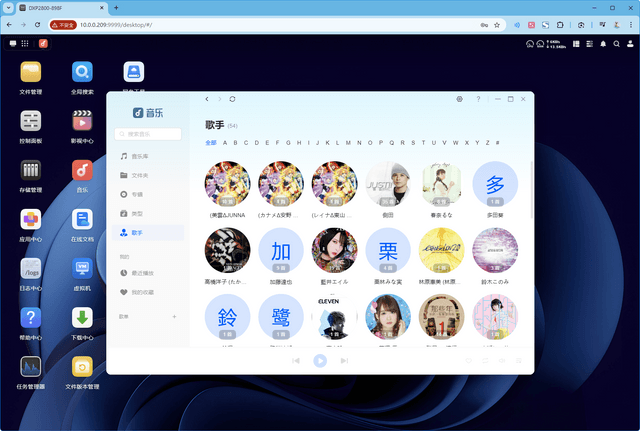
Task: Filter artists by letter A
Action: [x=225, y=143]
